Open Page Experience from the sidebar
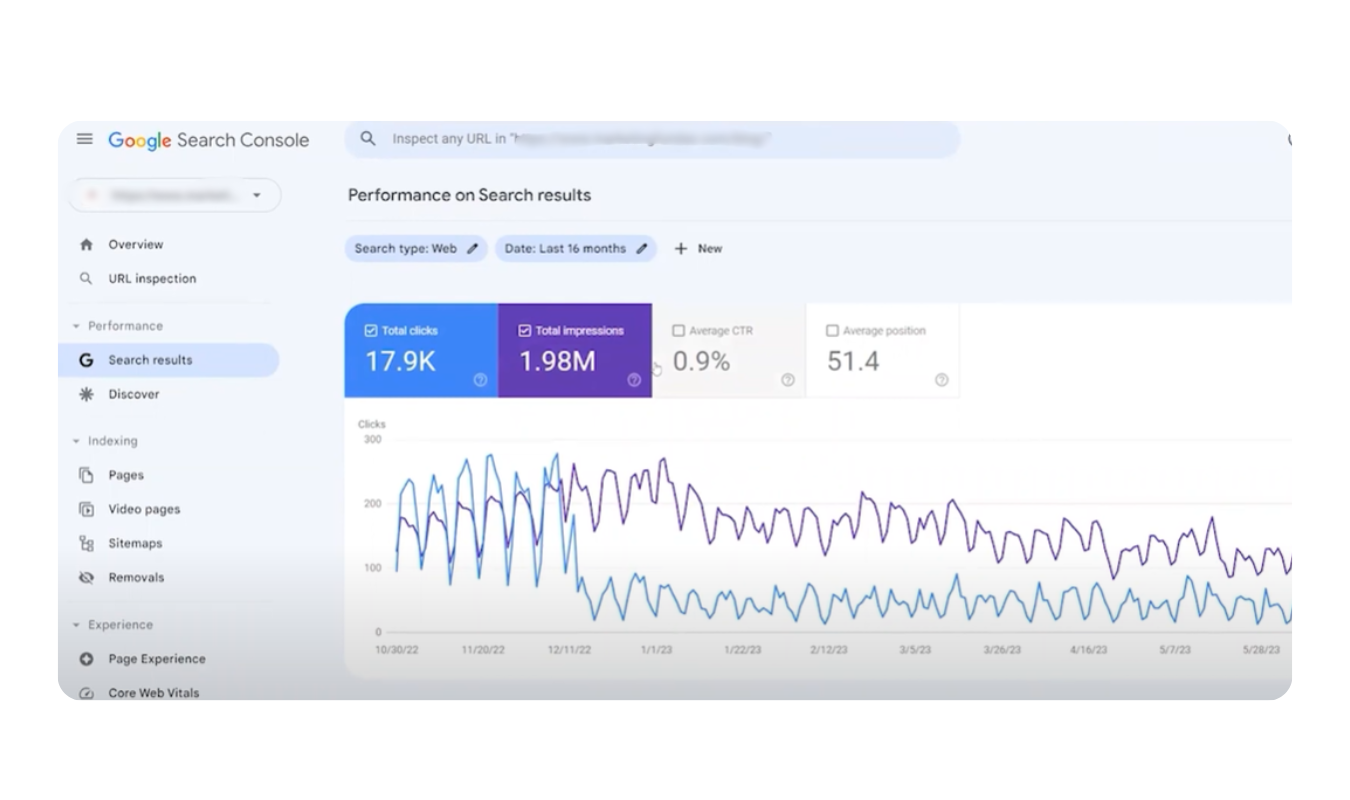 click(156, 659)
